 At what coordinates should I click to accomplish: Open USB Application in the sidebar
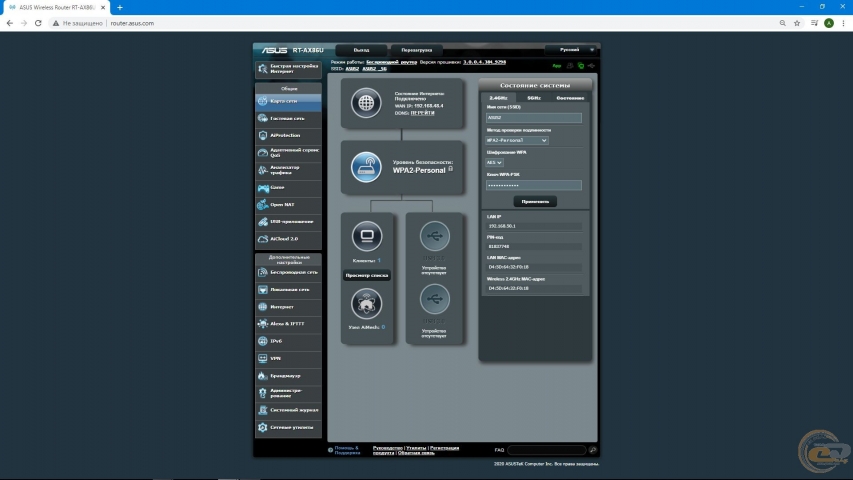click(x=288, y=222)
